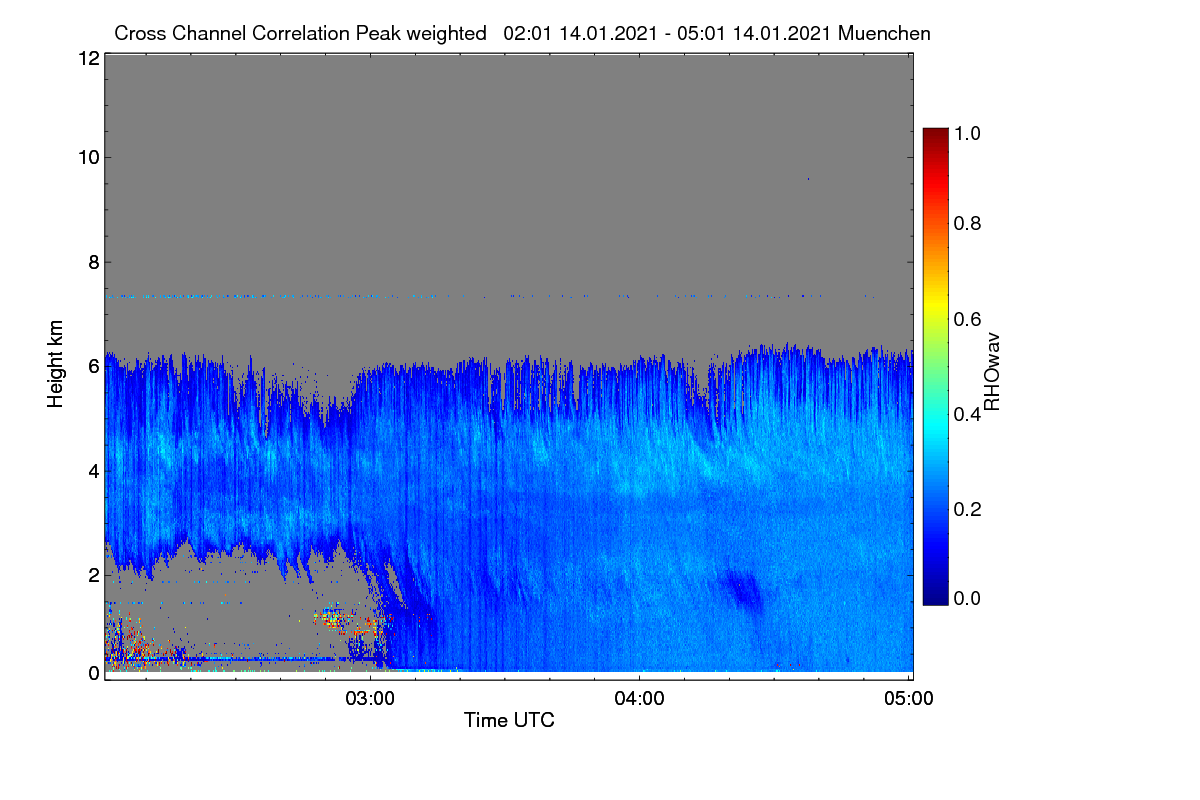The height and width of the screenshot is (800, 1200).
Task: Click the dark blue patch near 04:25 at 1.5 km
Action: [742, 590]
